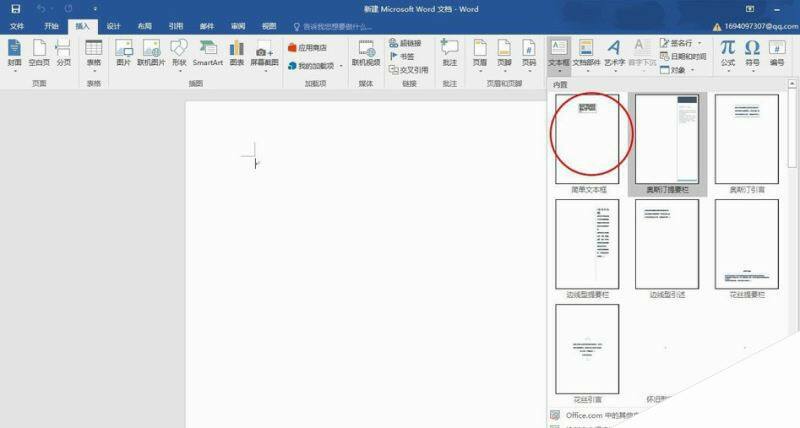
Task: Insert a 书签 bookmark
Action: [x=402, y=57]
